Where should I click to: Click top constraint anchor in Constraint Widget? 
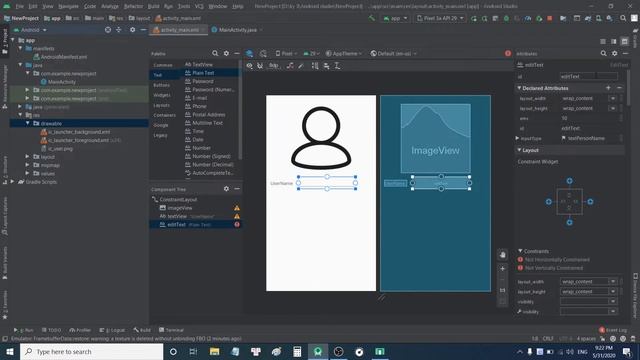[569, 181]
